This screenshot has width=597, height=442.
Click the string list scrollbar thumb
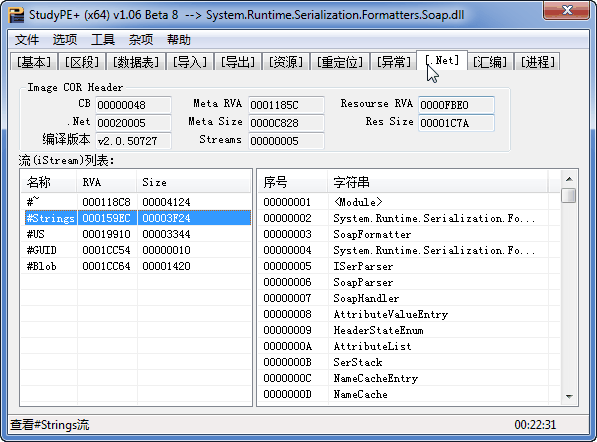pos(569,196)
